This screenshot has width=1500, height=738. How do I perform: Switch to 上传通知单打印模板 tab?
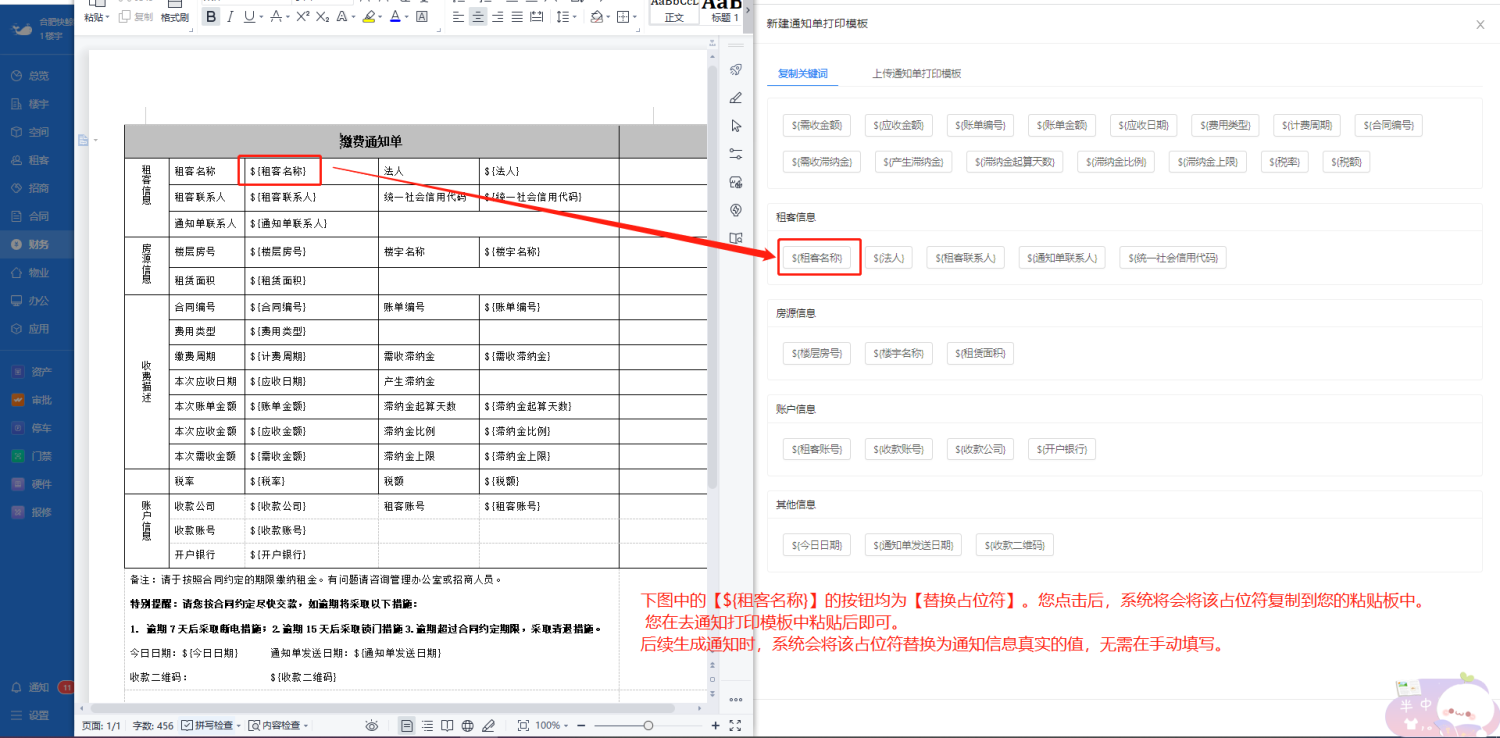coord(916,74)
